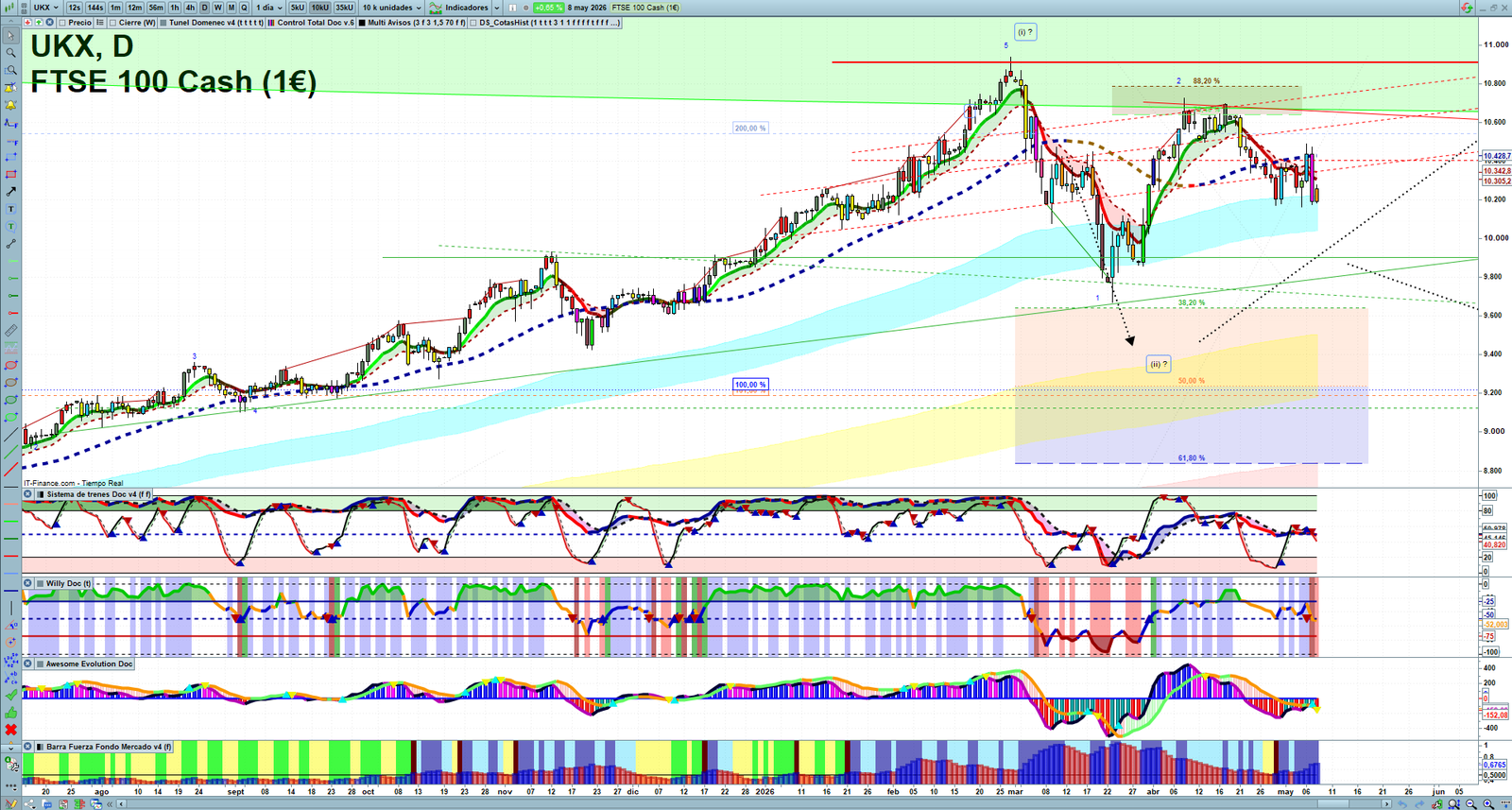This screenshot has width=1512, height=810.
Task: Select the angle measurement tool
Action: coord(10,625)
